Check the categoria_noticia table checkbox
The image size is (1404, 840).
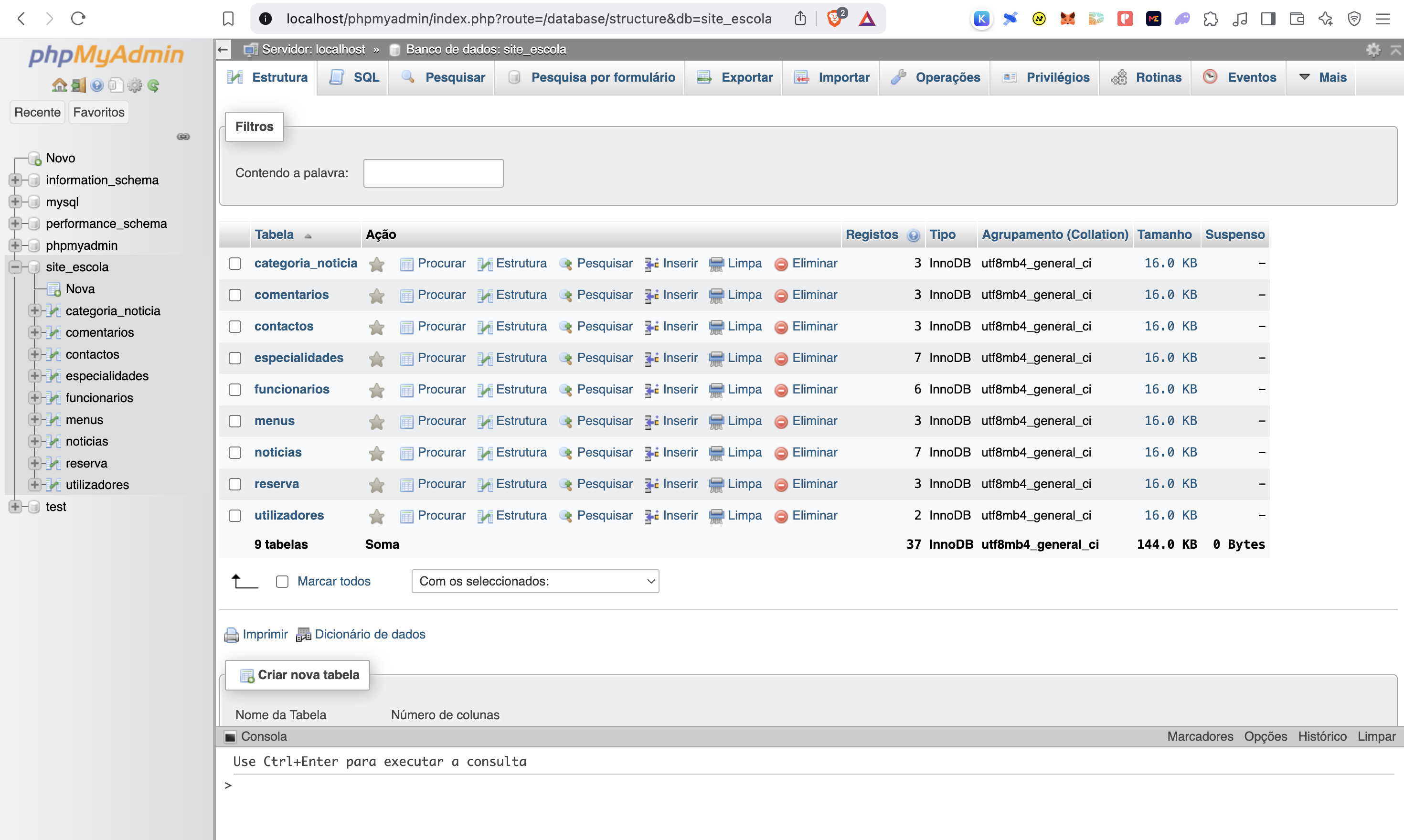click(x=235, y=264)
